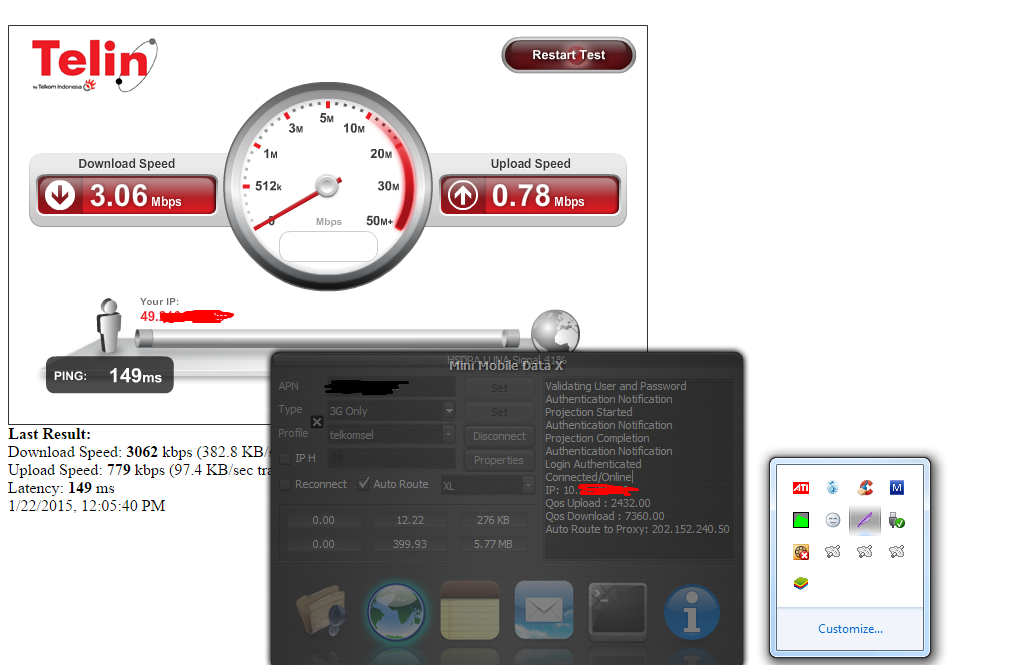Click the APN input field

(391, 386)
